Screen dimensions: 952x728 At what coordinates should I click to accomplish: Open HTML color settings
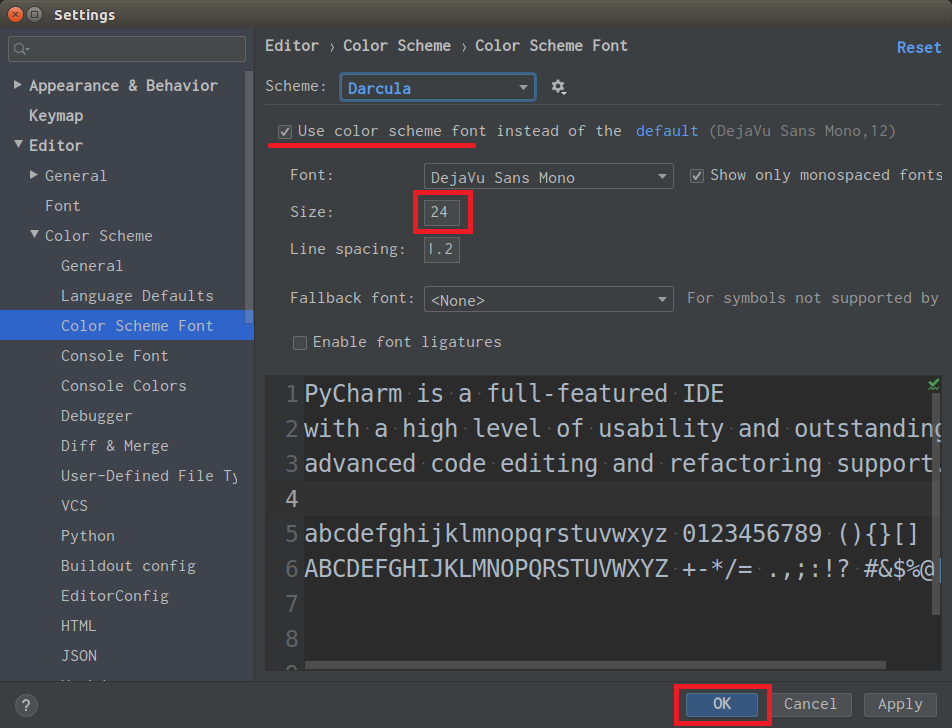[78, 626]
